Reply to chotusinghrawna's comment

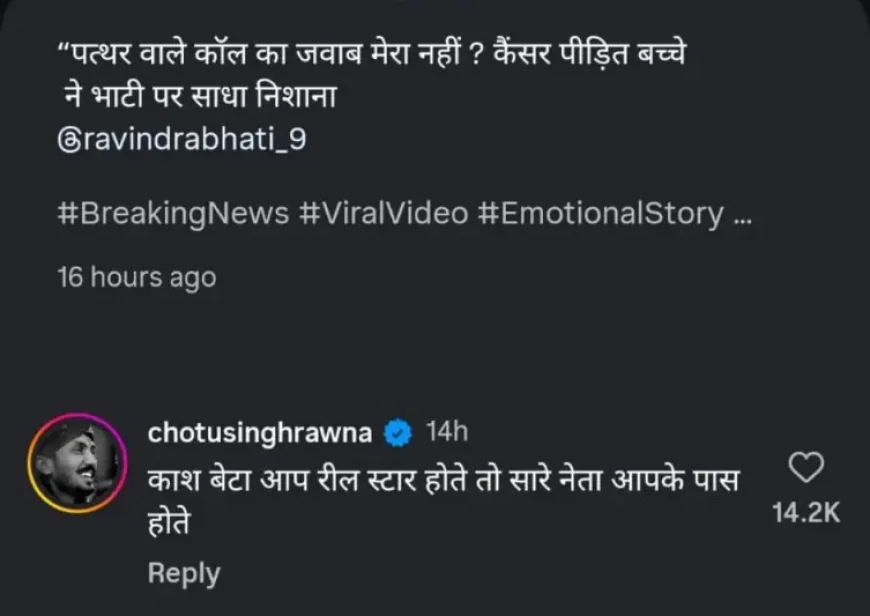click(x=183, y=573)
